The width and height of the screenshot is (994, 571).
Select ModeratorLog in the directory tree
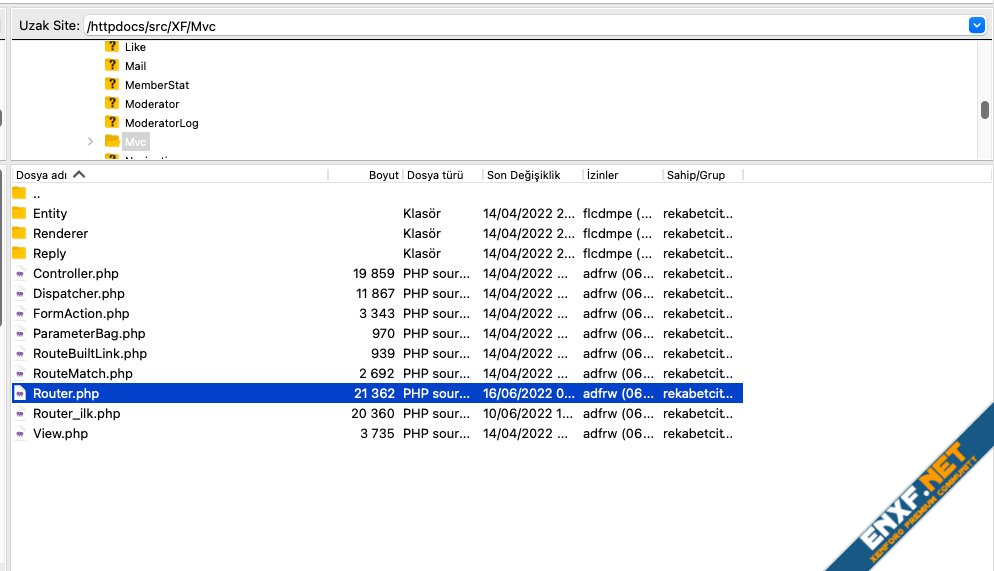coord(161,123)
